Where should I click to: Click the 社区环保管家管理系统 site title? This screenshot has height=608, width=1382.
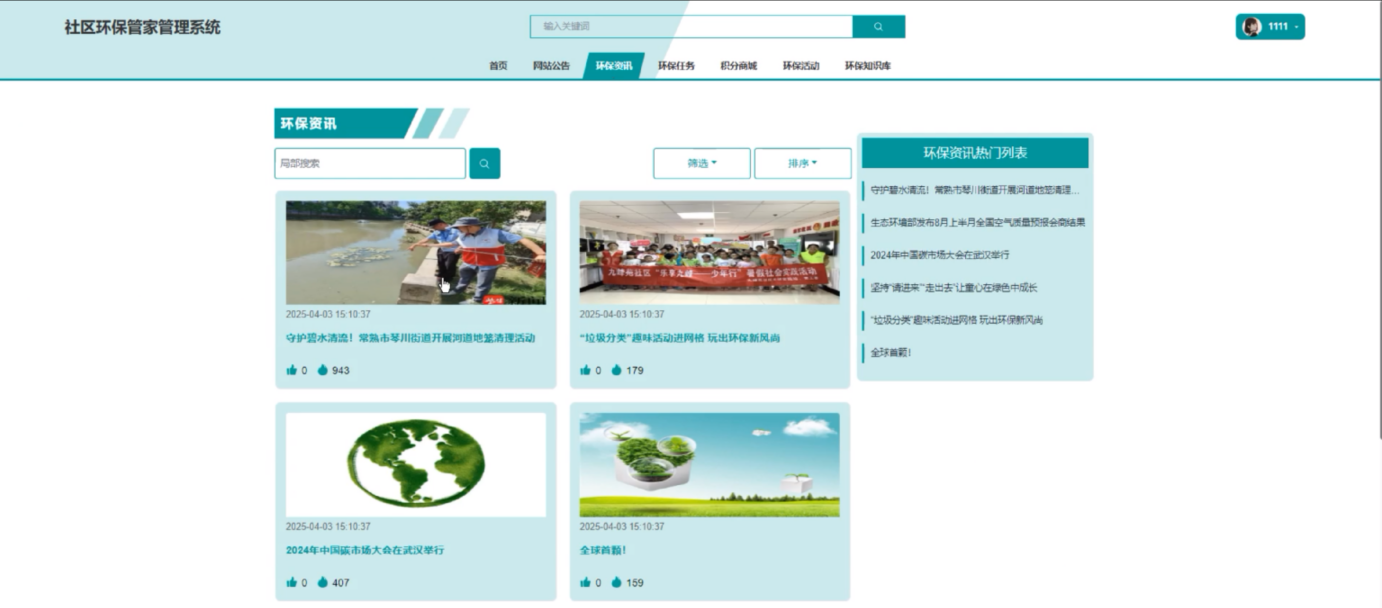click(x=143, y=28)
